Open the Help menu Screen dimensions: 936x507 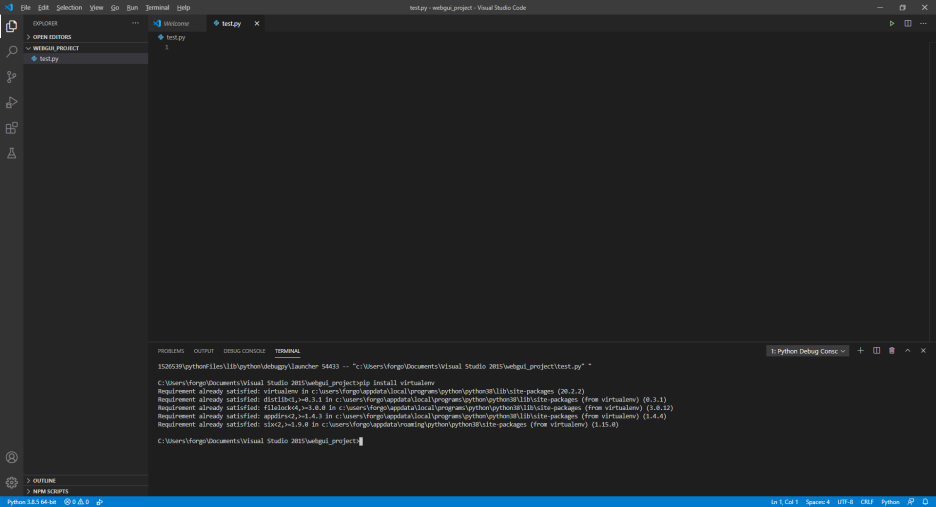pos(183,8)
